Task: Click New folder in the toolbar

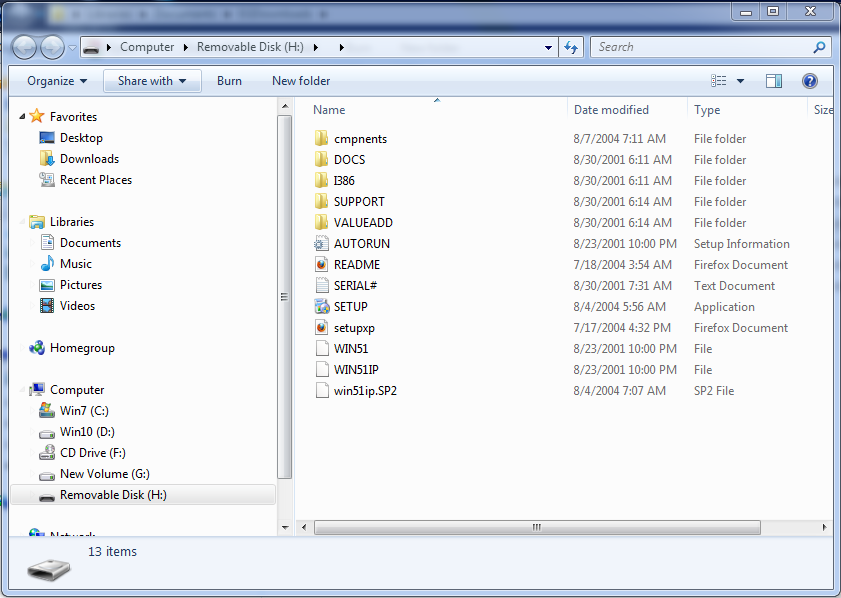Action: pyautogui.click(x=301, y=81)
